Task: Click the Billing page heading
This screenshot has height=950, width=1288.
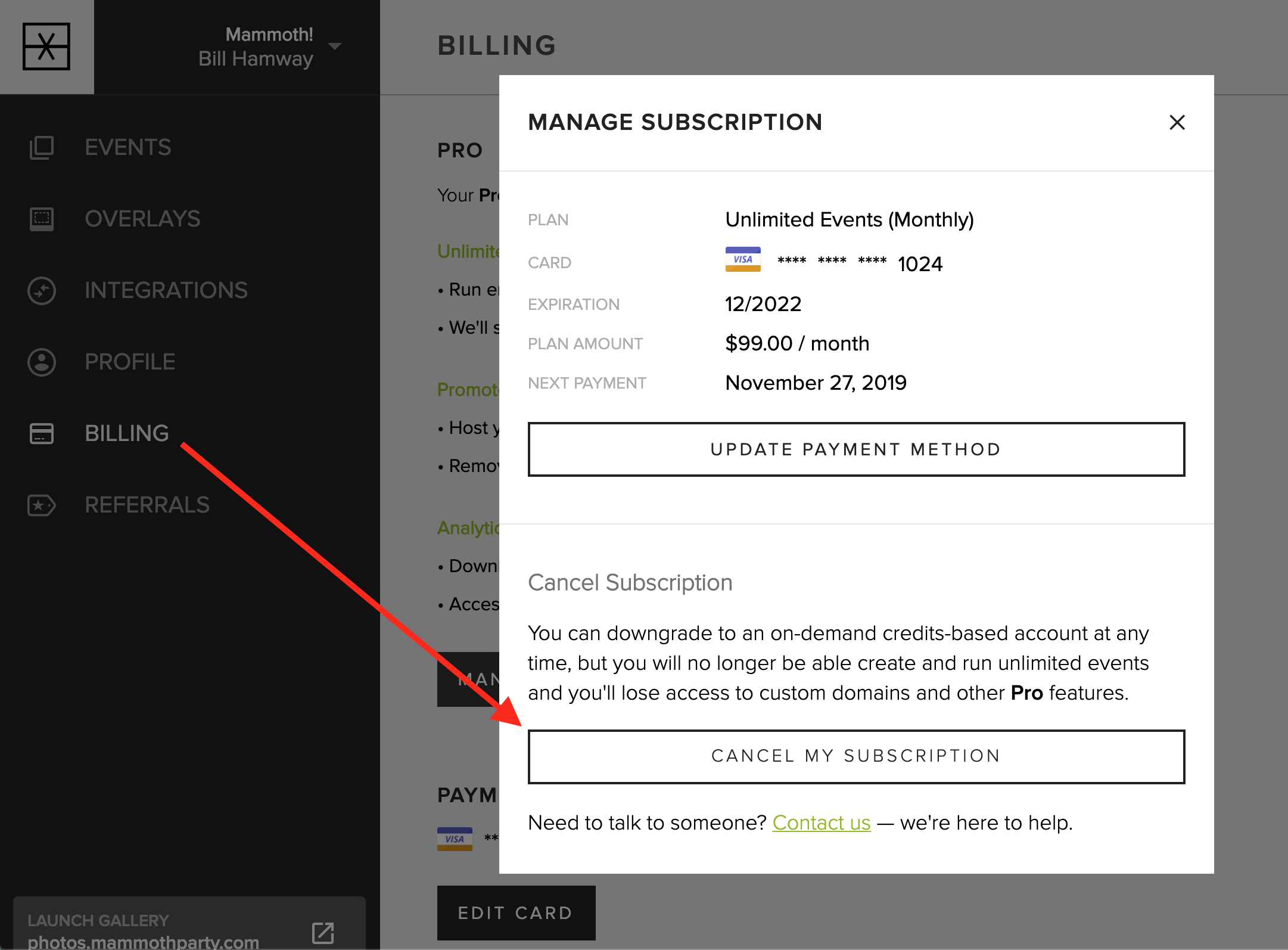Action: click(x=497, y=46)
